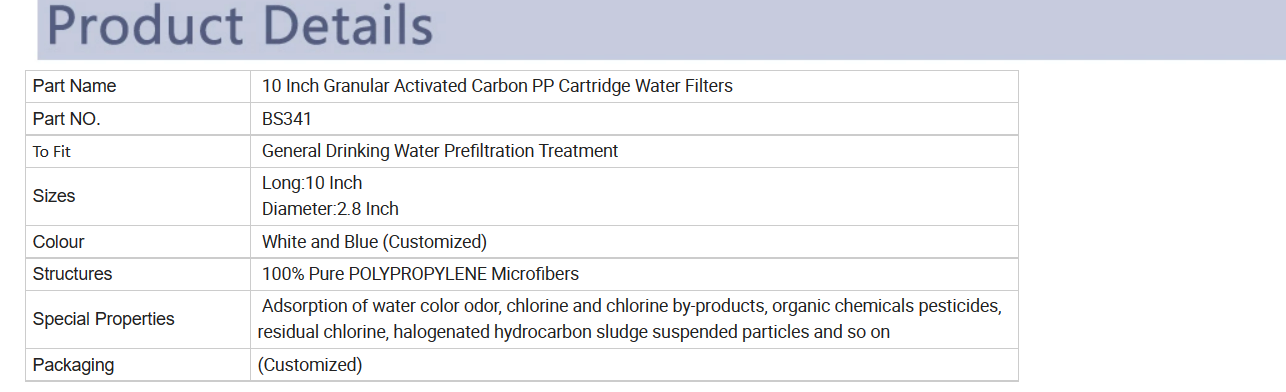Screen dimensions: 1286x392
Task: Click the BS341 part number value
Action: 287,119
